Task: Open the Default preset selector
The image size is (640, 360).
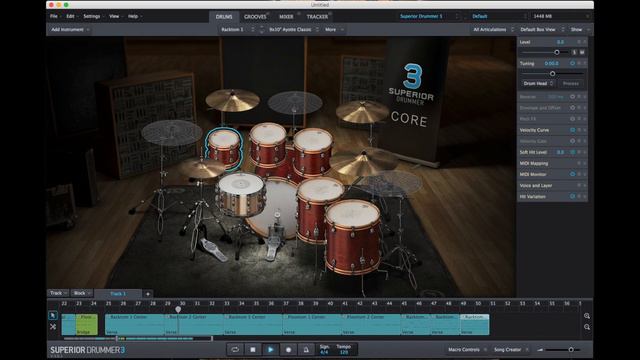Action: point(499,16)
